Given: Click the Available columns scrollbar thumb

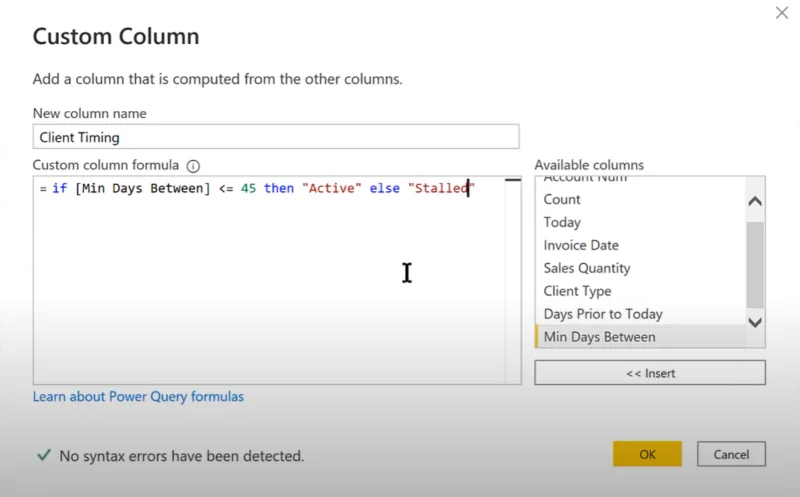Looking at the screenshot, I should click(x=755, y=265).
